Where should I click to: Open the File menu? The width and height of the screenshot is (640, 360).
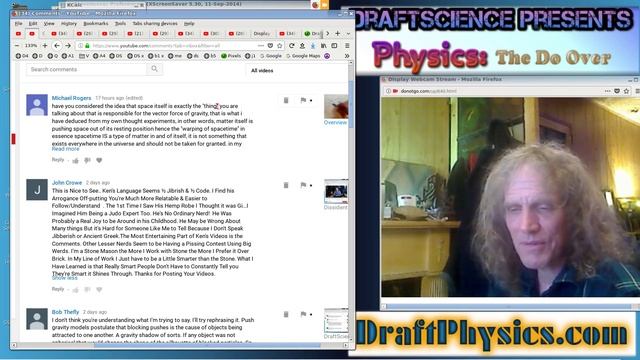click(19, 24)
